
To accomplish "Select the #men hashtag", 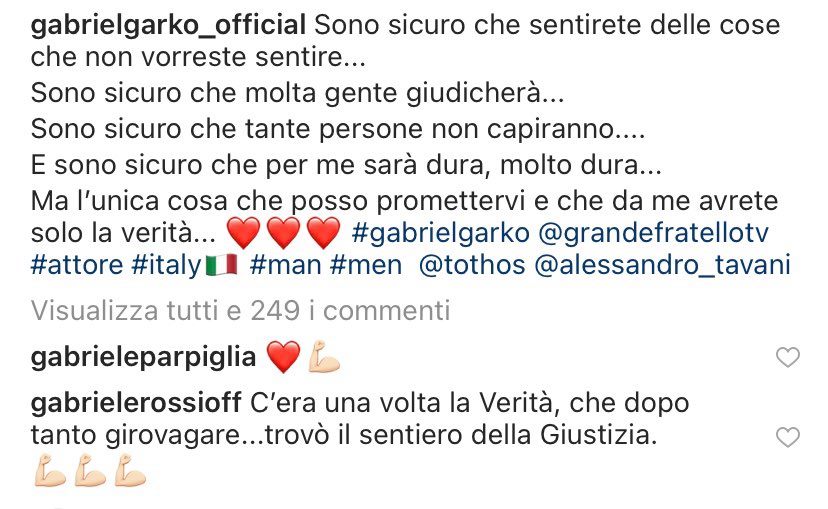I will [366, 265].
